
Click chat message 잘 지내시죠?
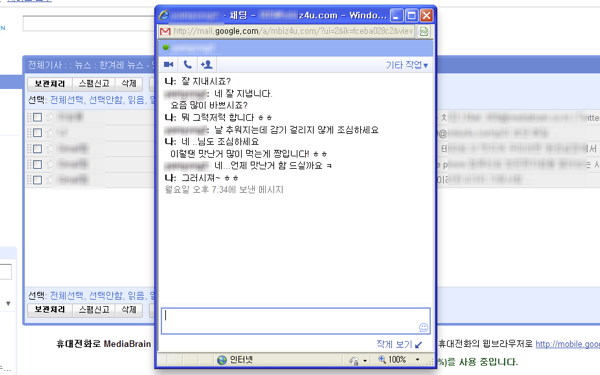point(206,82)
